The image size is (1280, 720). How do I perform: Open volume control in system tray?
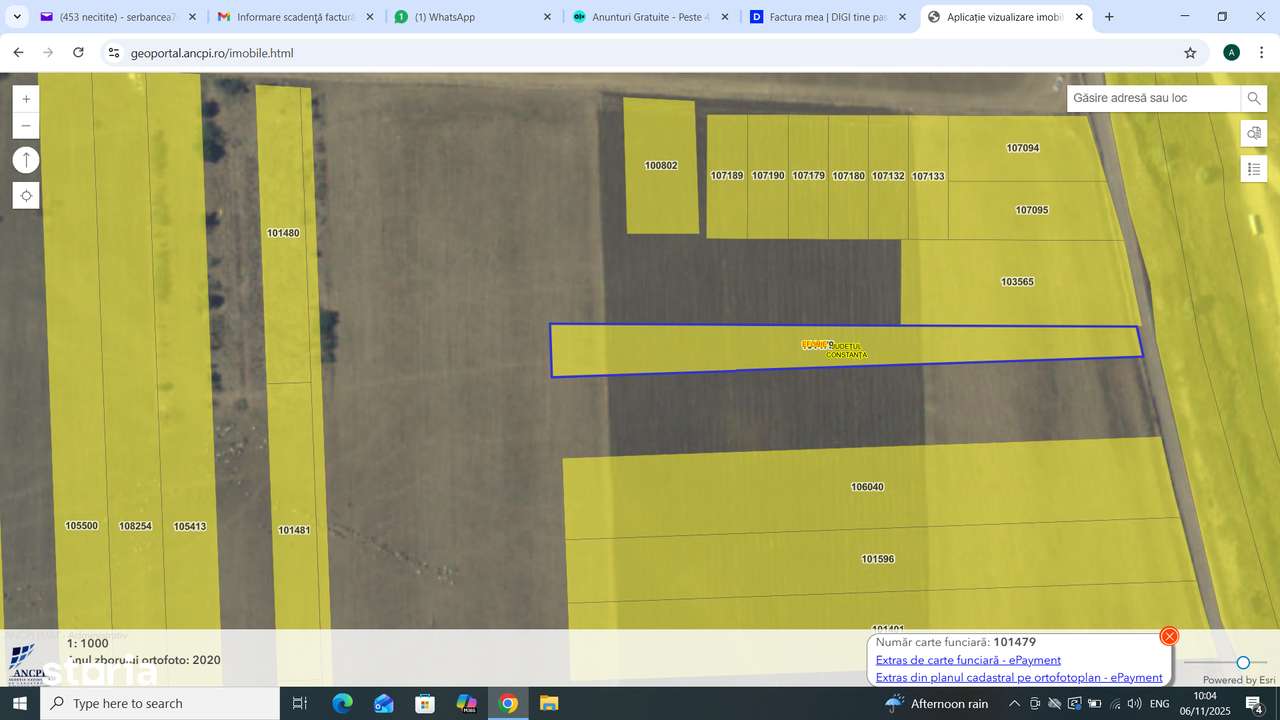click(x=1134, y=704)
